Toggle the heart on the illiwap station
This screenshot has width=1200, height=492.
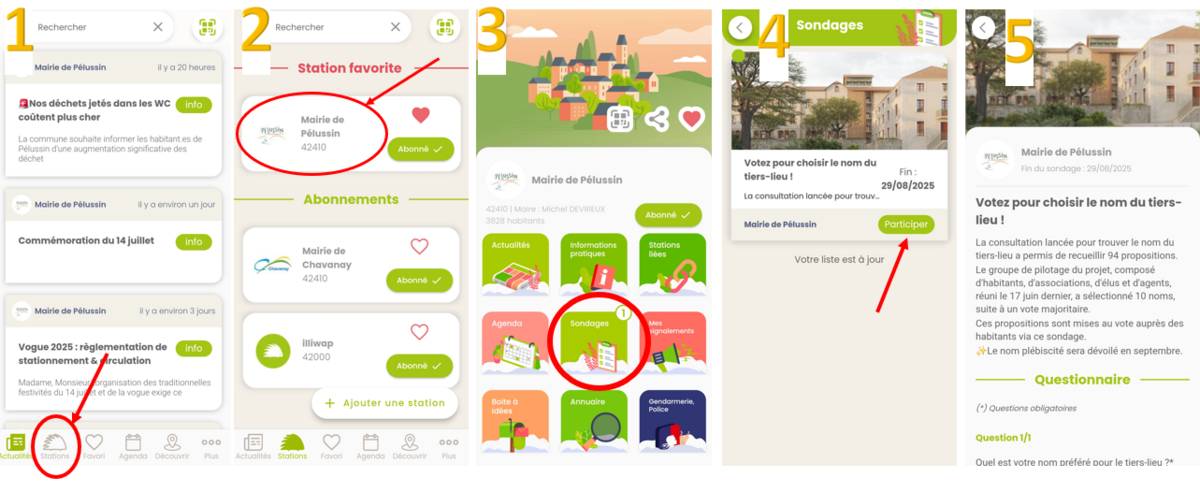(420, 332)
